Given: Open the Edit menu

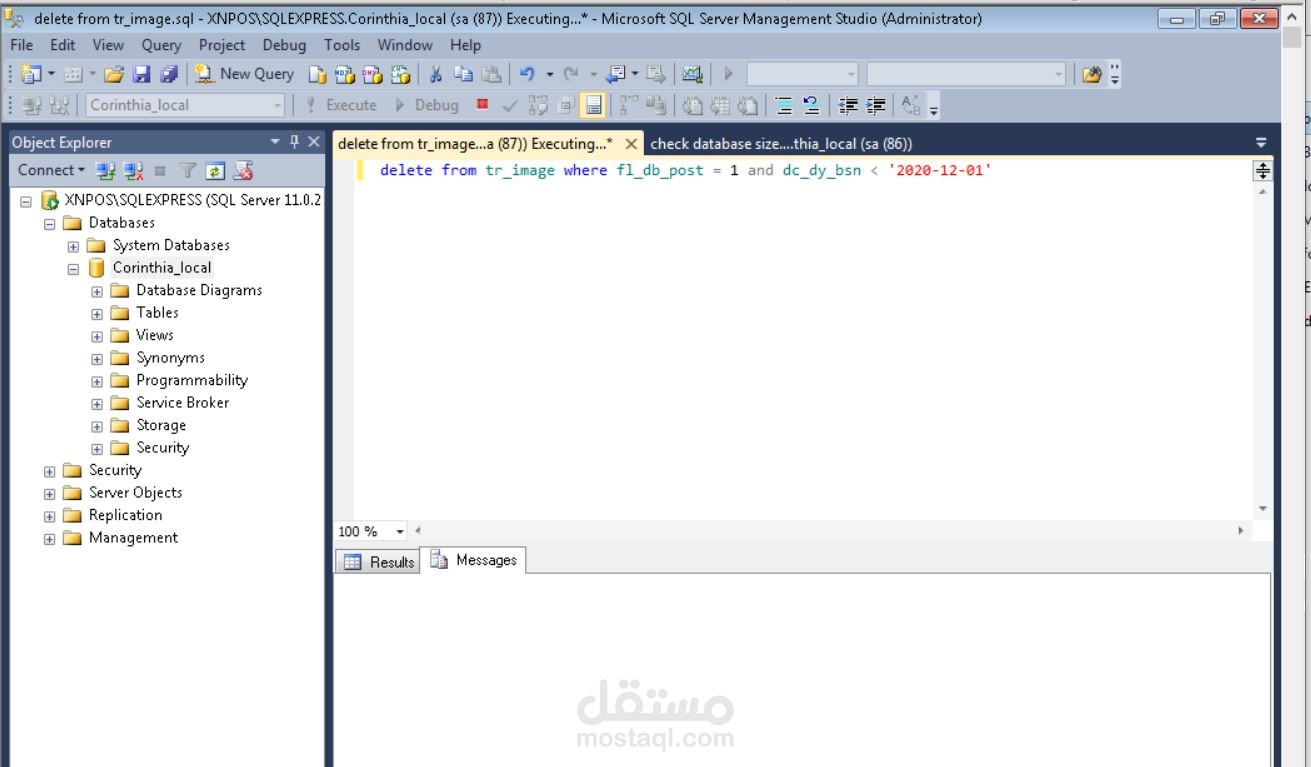Looking at the screenshot, I should pyautogui.click(x=63, y=45).
